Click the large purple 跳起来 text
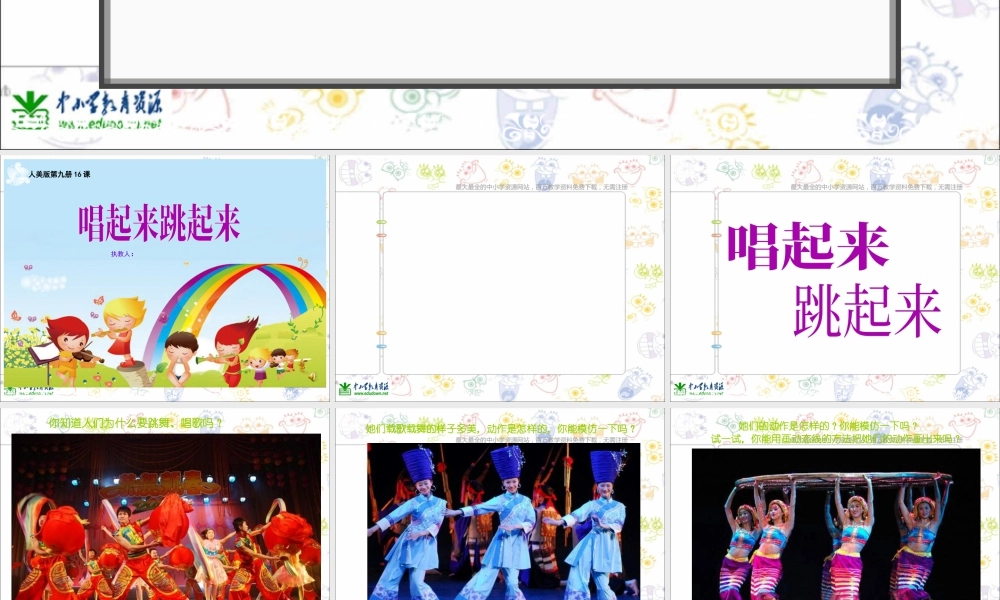Screen dimensions: 1000x600 click(x=867, y=310)
